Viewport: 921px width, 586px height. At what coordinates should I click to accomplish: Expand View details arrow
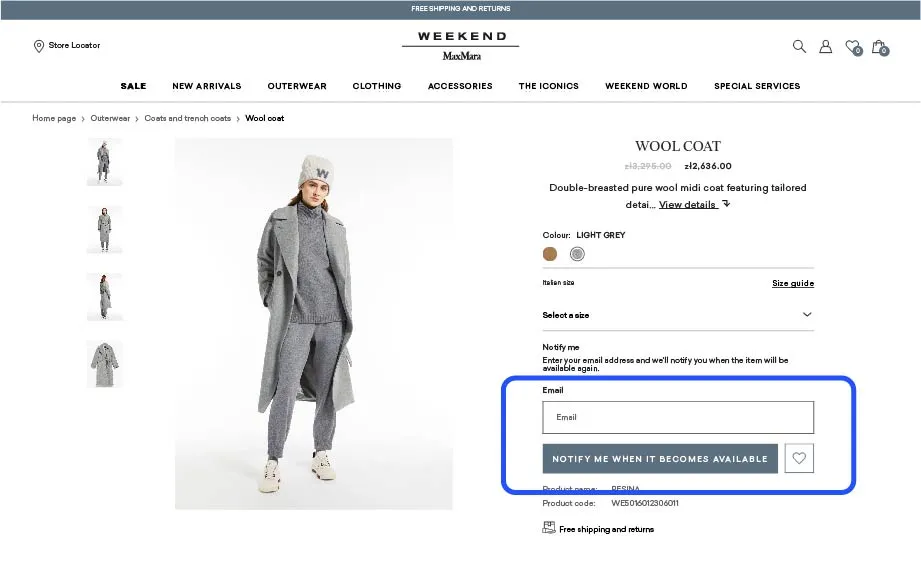[x=727, y=204]
